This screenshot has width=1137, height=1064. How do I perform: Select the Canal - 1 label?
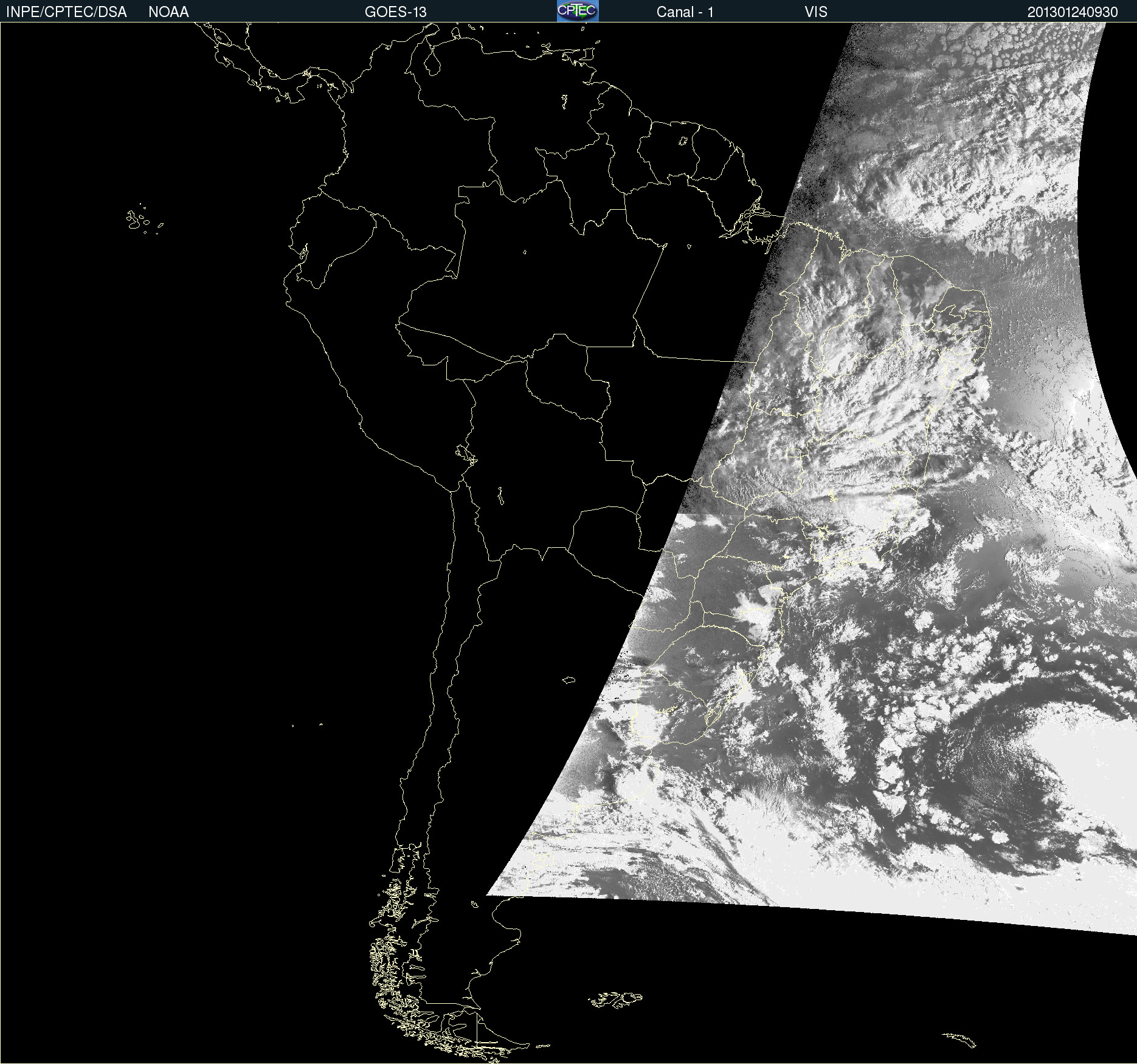(685, 12)
